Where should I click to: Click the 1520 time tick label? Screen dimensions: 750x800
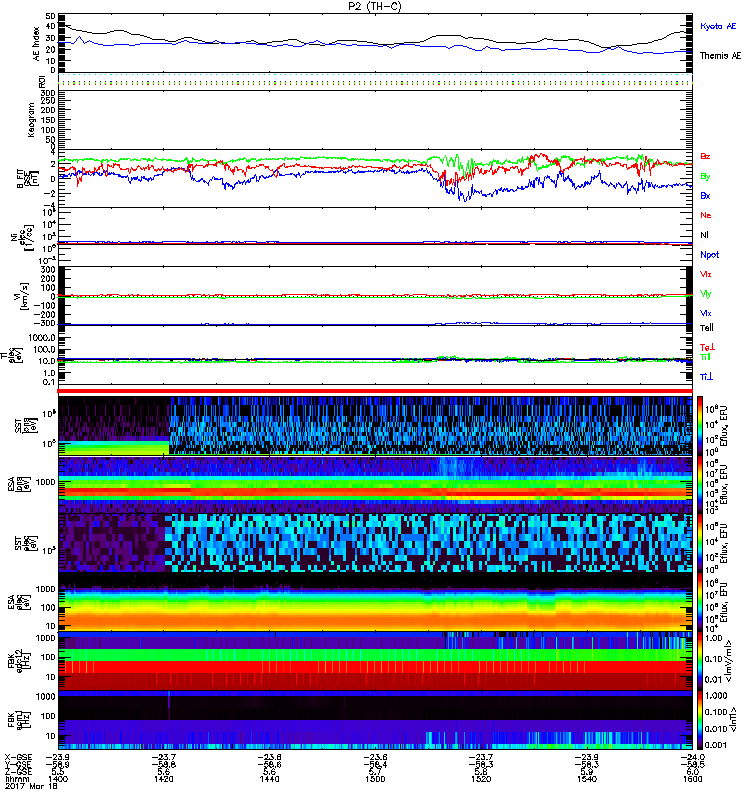pos(481,779)
